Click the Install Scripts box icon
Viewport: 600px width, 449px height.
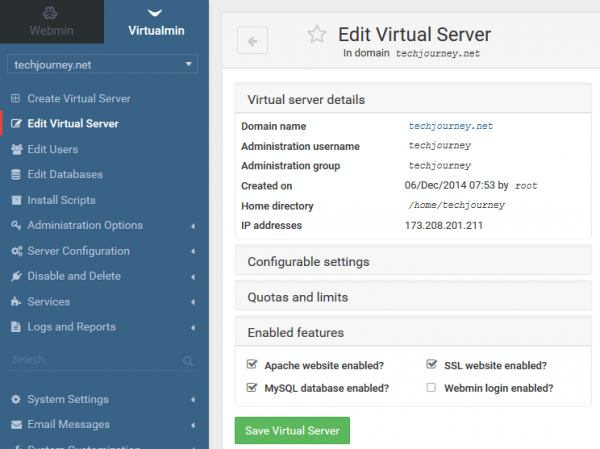[x=16, y=200]
